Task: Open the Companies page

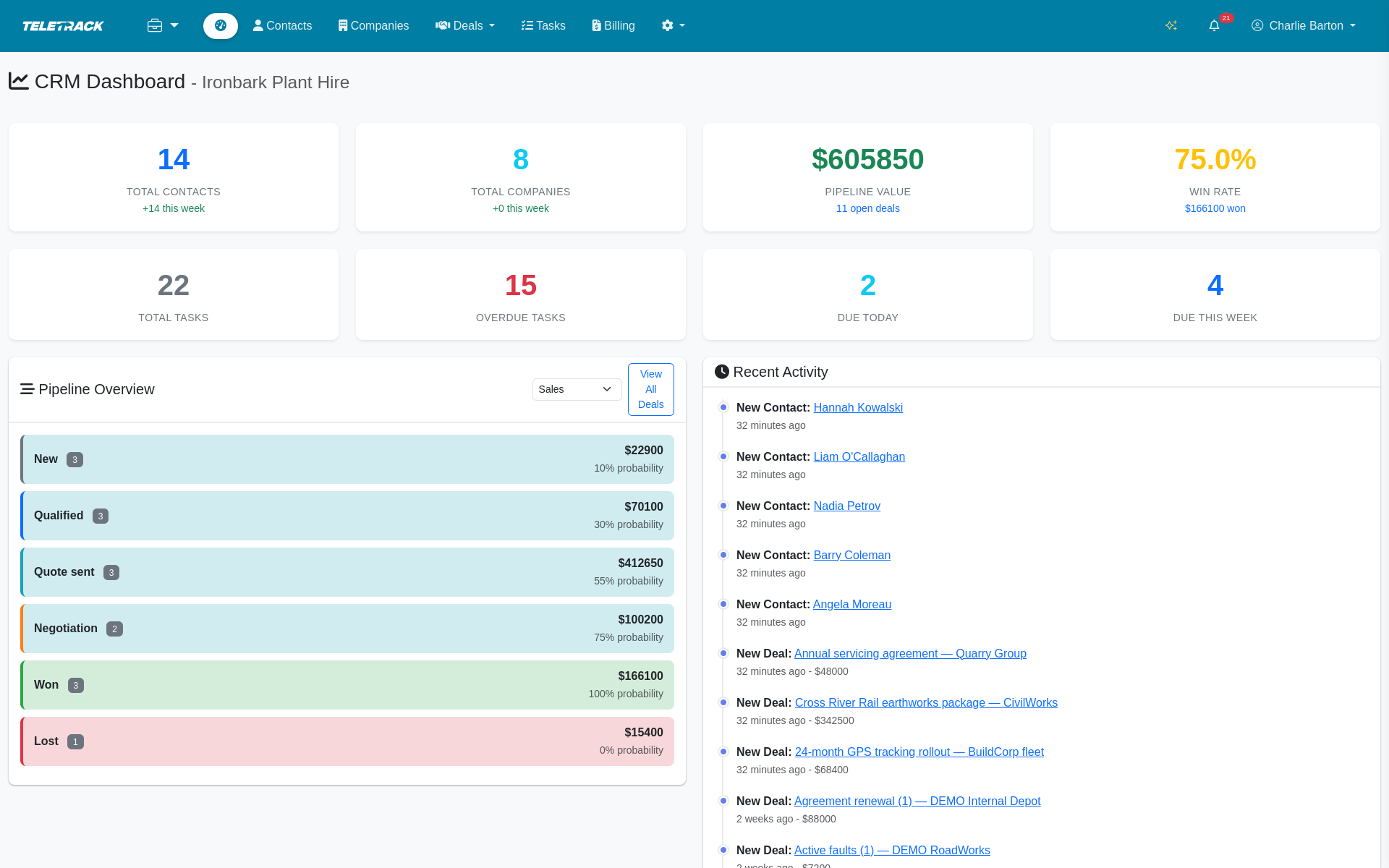Action: coord(373,25)
